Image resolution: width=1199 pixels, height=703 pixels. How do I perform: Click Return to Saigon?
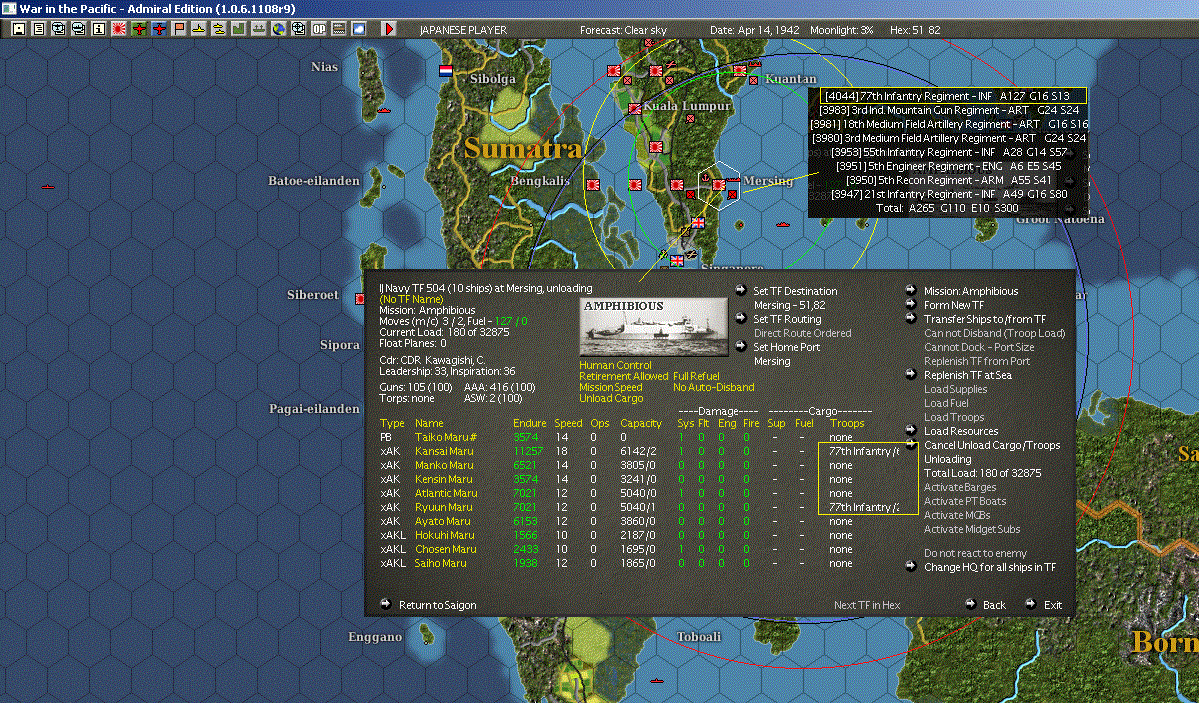[x=437, y=604]
